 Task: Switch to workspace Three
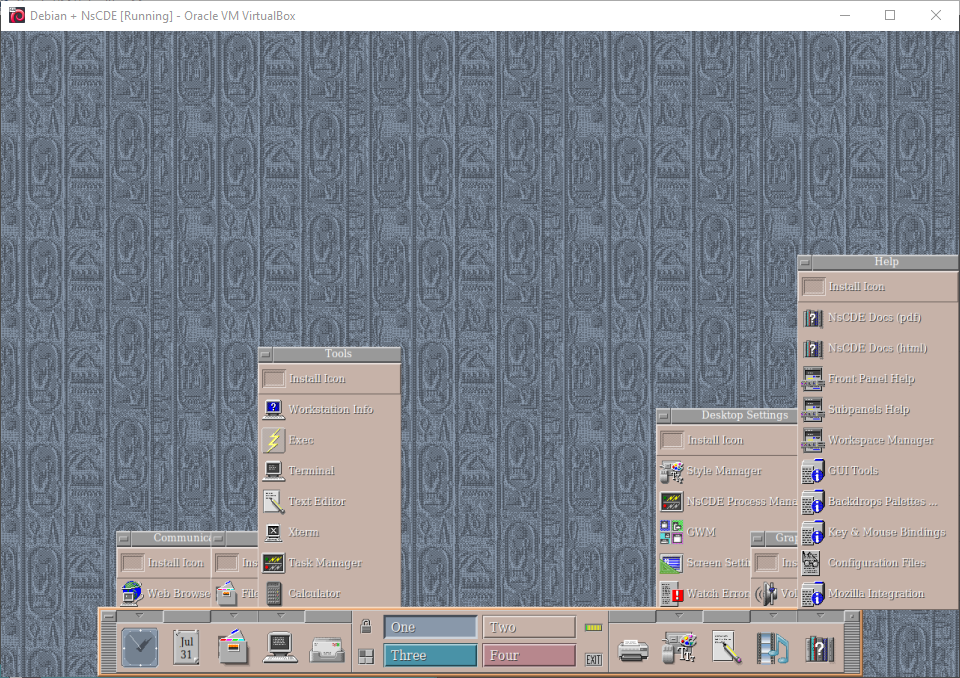coord(430,655)
